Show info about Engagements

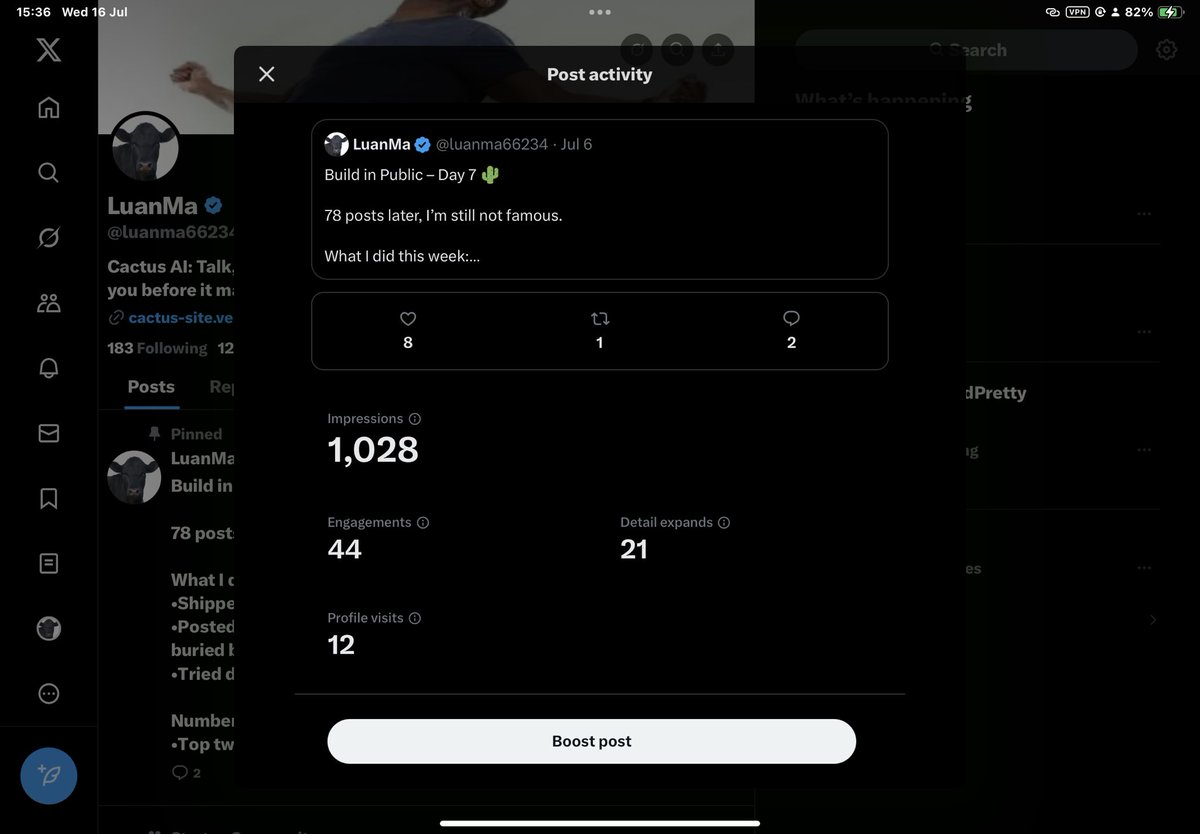click(423, 523)
